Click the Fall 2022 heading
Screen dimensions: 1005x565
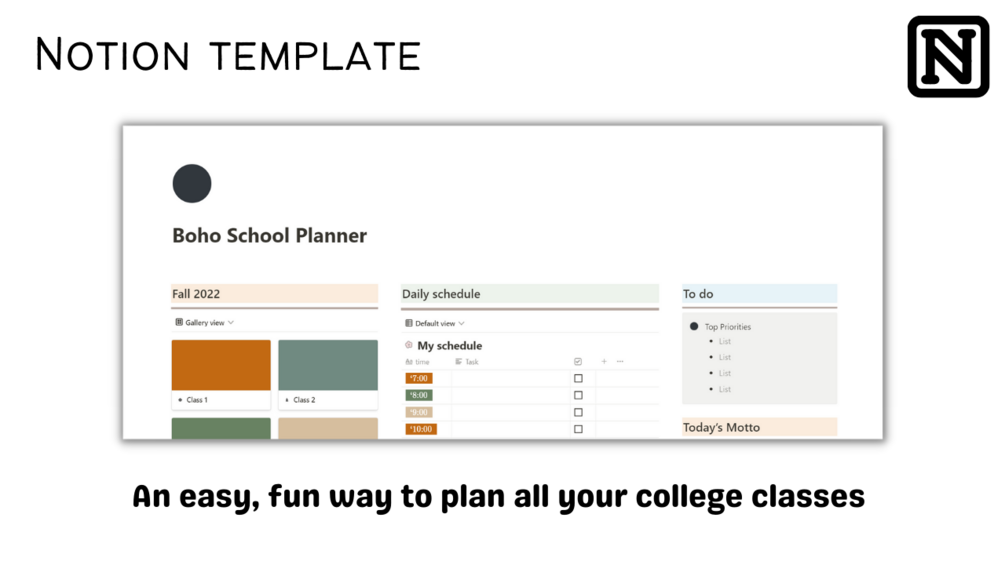click(197, 294)
